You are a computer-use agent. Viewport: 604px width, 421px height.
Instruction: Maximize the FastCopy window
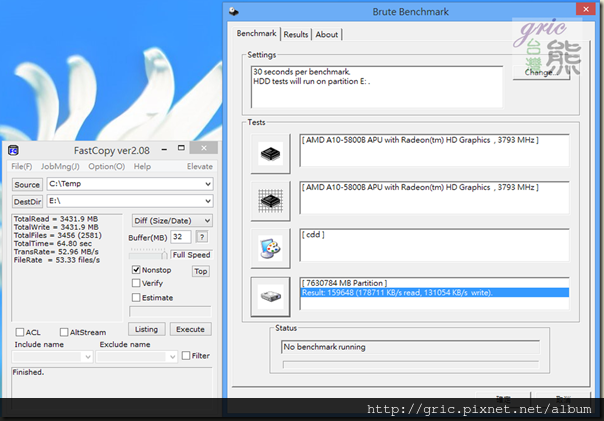coord(181,148)
